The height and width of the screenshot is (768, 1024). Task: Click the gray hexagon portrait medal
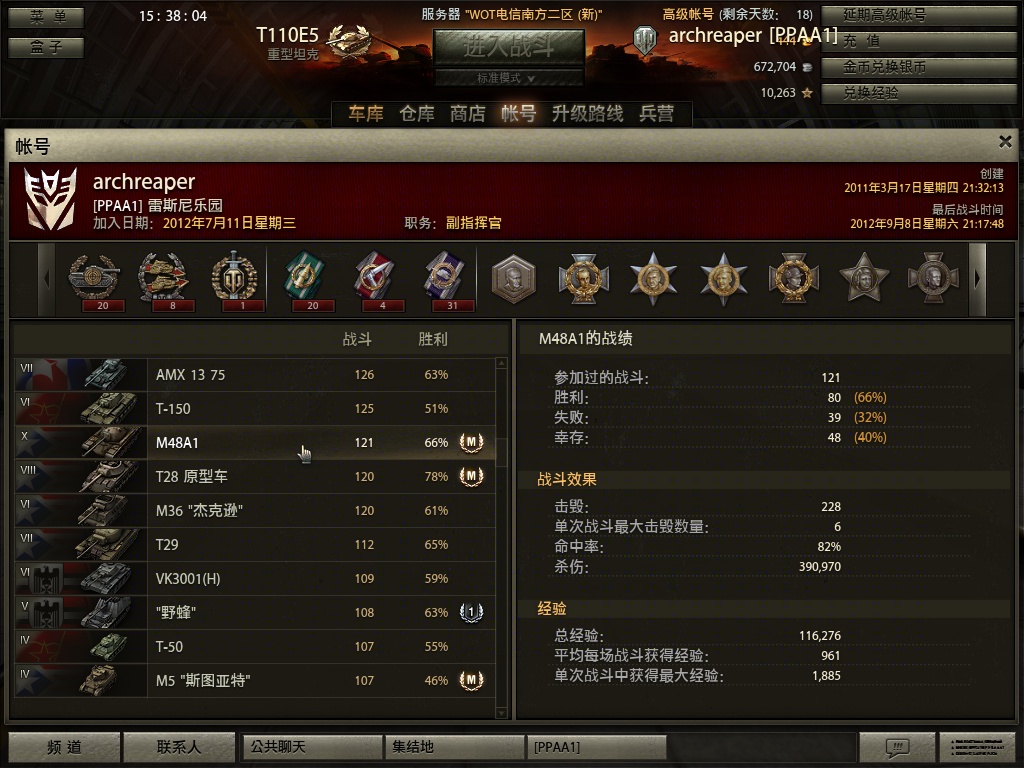(x=513, y=279)
